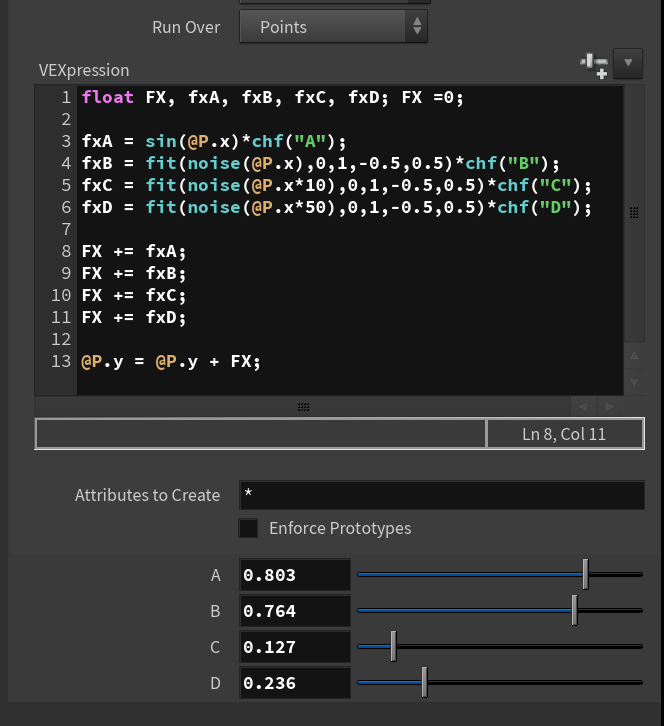Click the '@P.y = @P.y + FX;' code line
The height and width of the screenshot is (726, 664).
coord(171,362)
